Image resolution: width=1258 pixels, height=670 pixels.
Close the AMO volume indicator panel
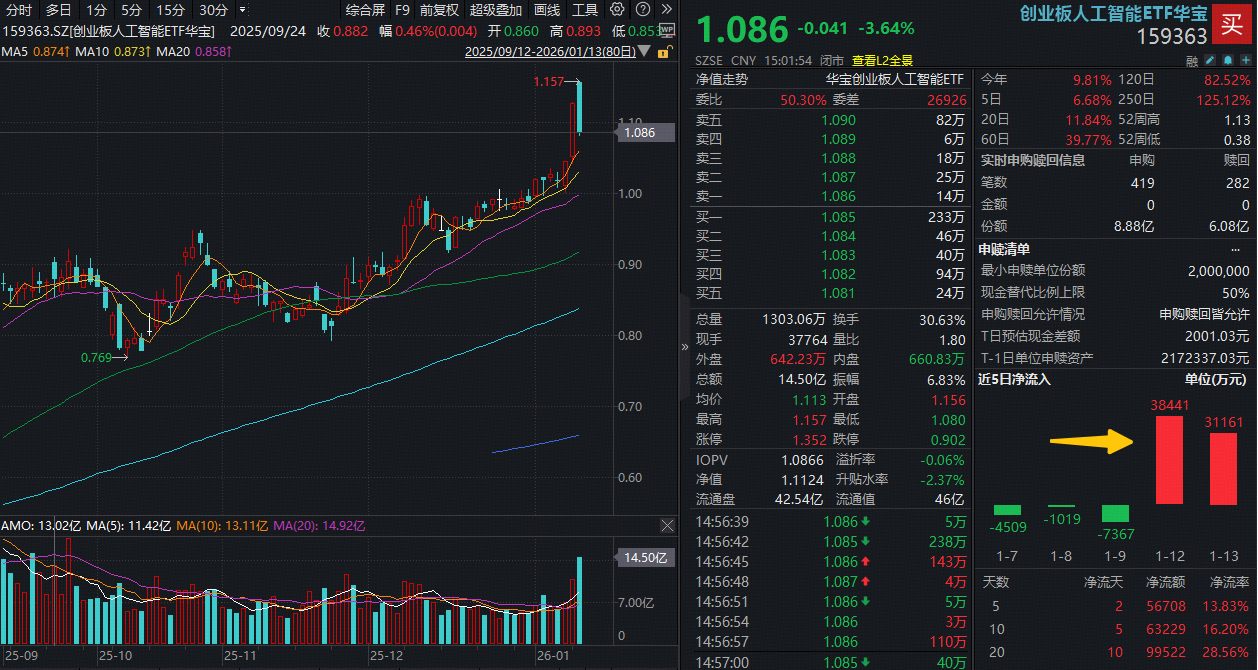[x=668, y=526]
